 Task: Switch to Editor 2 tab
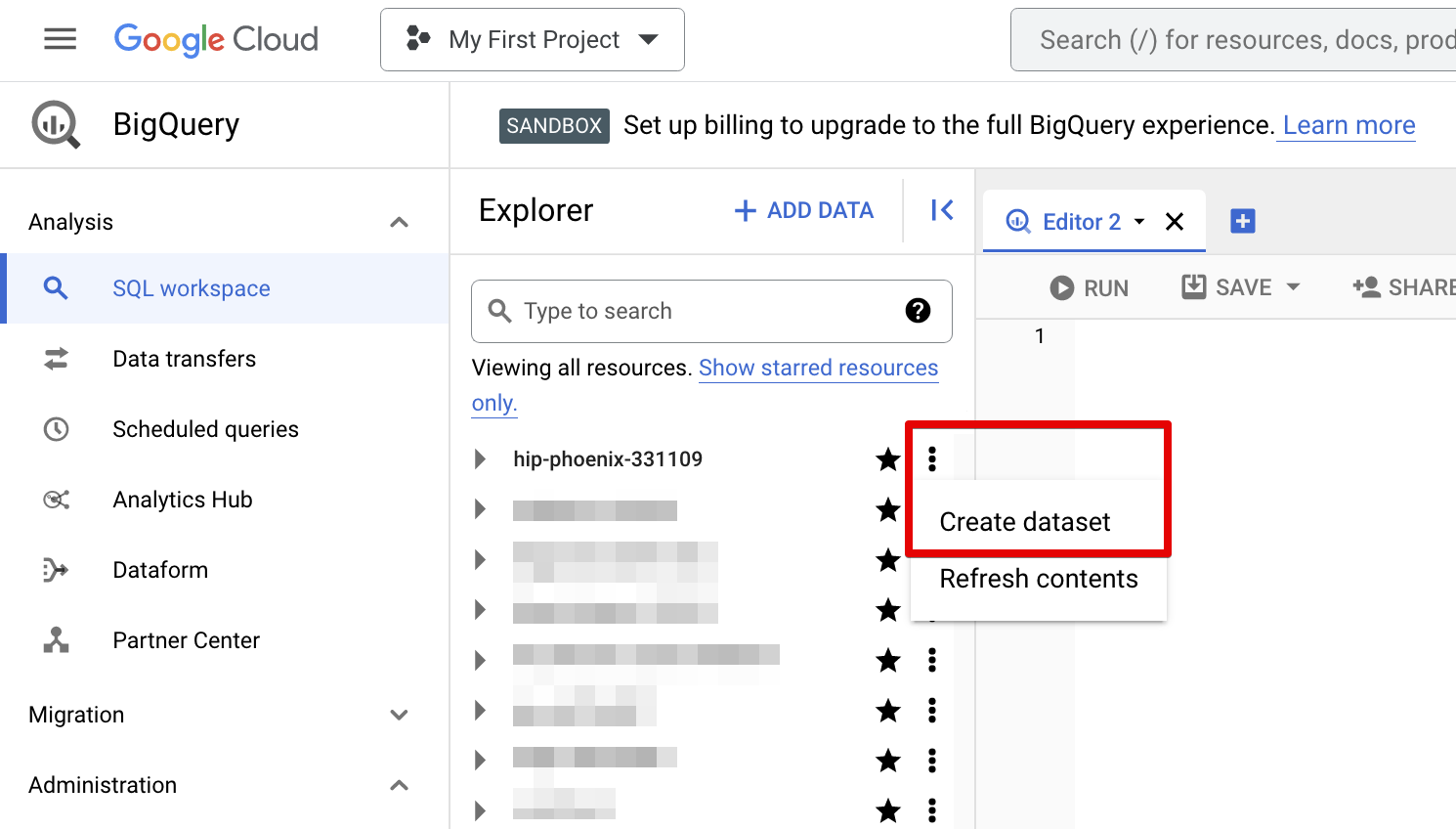[1082, 222]
